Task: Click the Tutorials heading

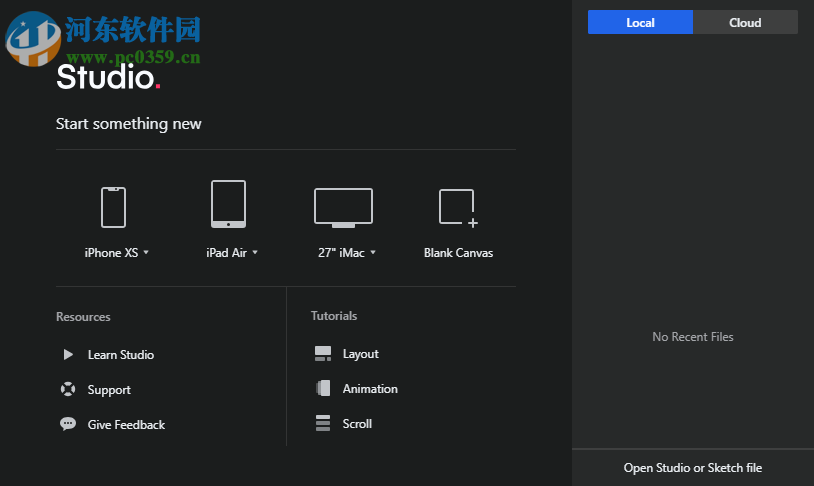Action: [334, 316]
